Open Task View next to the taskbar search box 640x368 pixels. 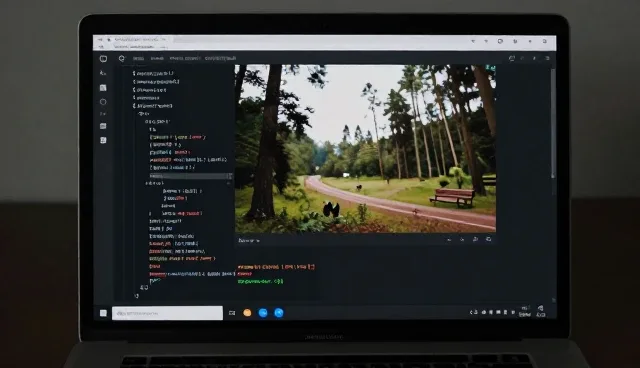click(x=232, y=313)
